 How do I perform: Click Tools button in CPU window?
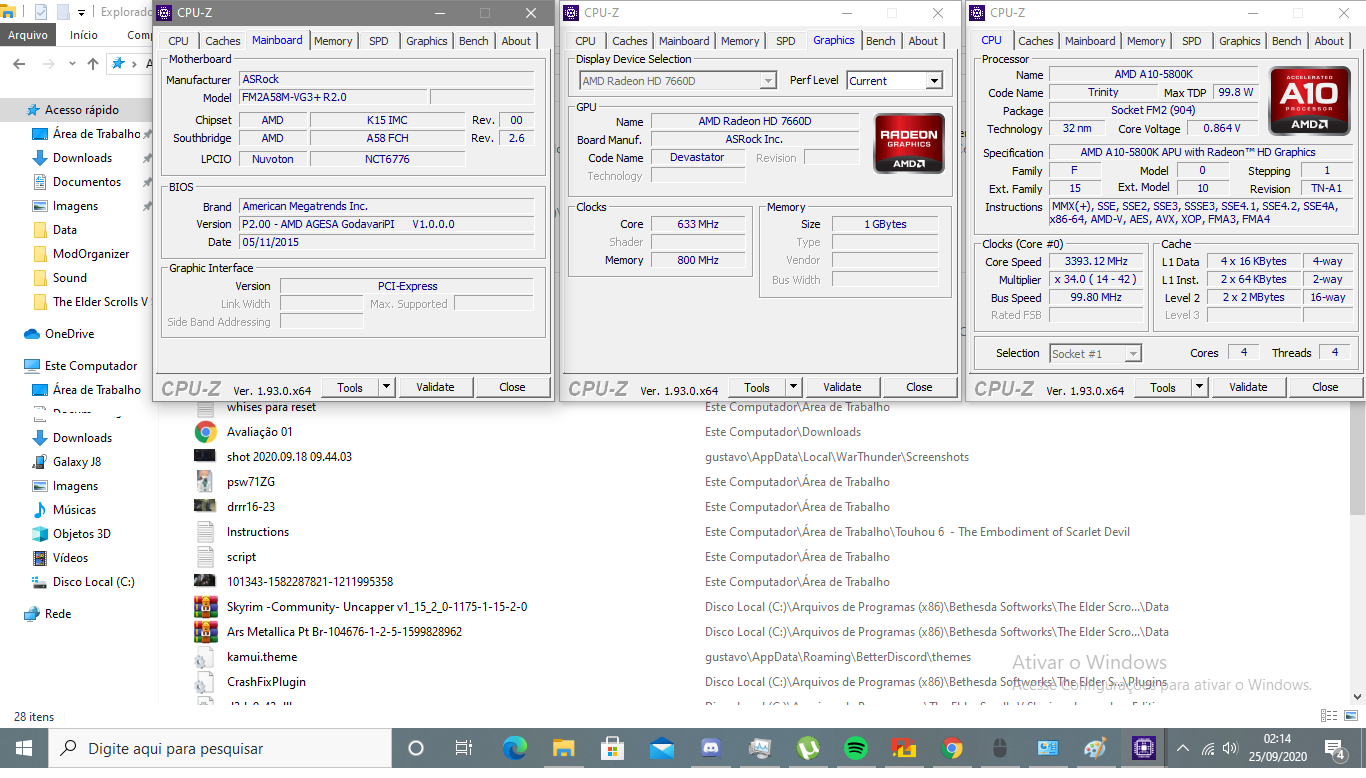click(x=1163, y=387)
